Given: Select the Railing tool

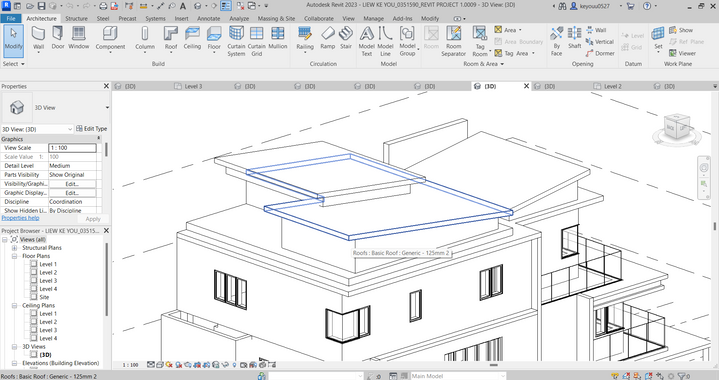Looking at the screenshot, I should [x=305, y=39].
